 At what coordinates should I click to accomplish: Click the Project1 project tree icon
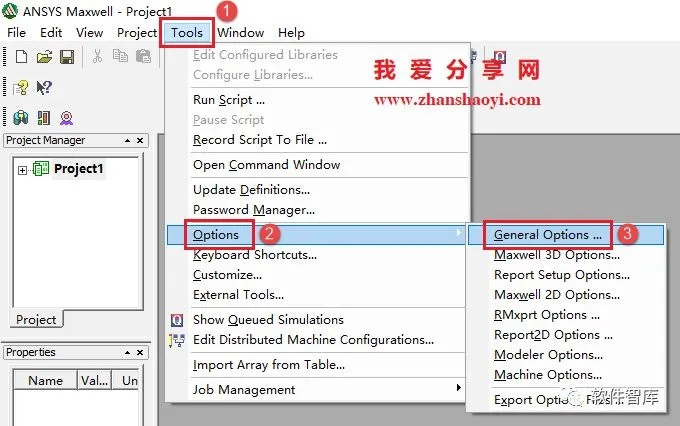click(41, 168)
